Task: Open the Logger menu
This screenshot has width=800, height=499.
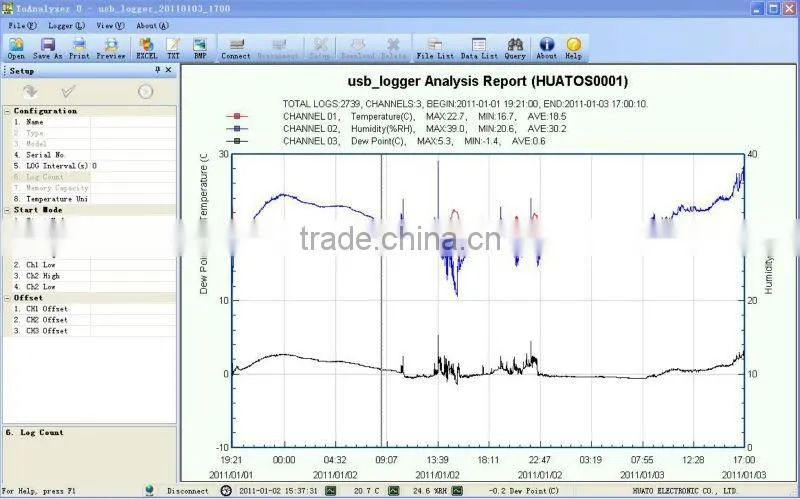Action: coord(66,26)
